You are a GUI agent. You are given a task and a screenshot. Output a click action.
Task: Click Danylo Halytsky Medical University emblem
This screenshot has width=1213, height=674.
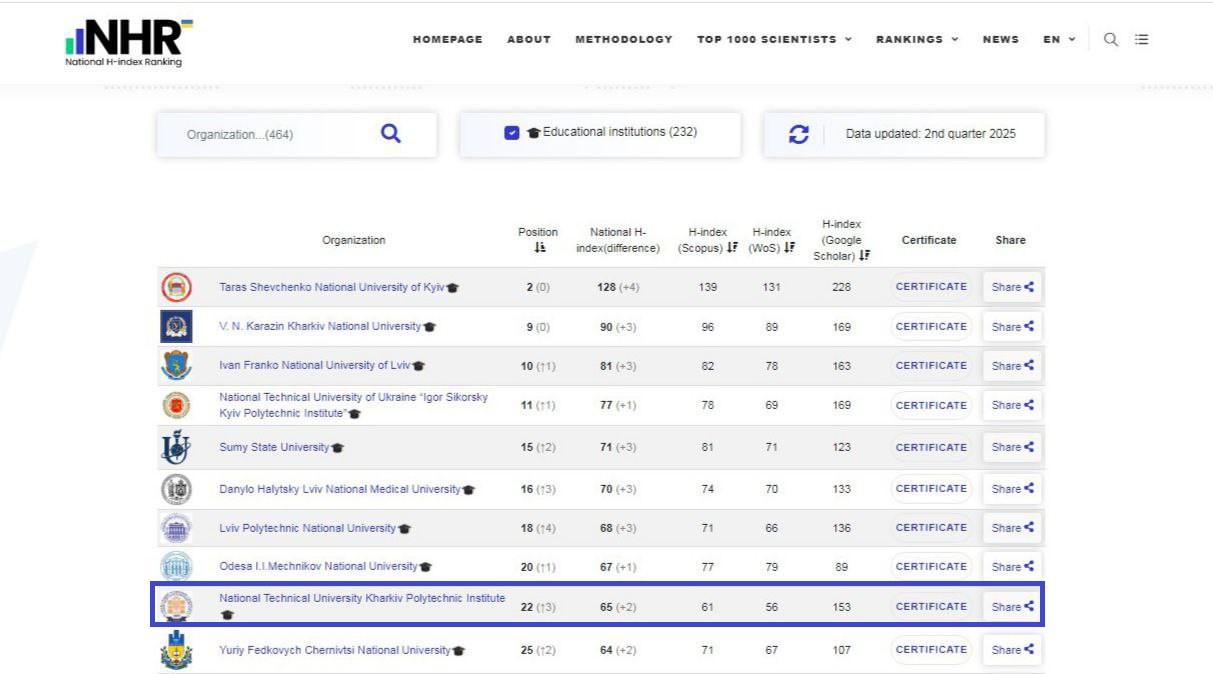176,489
